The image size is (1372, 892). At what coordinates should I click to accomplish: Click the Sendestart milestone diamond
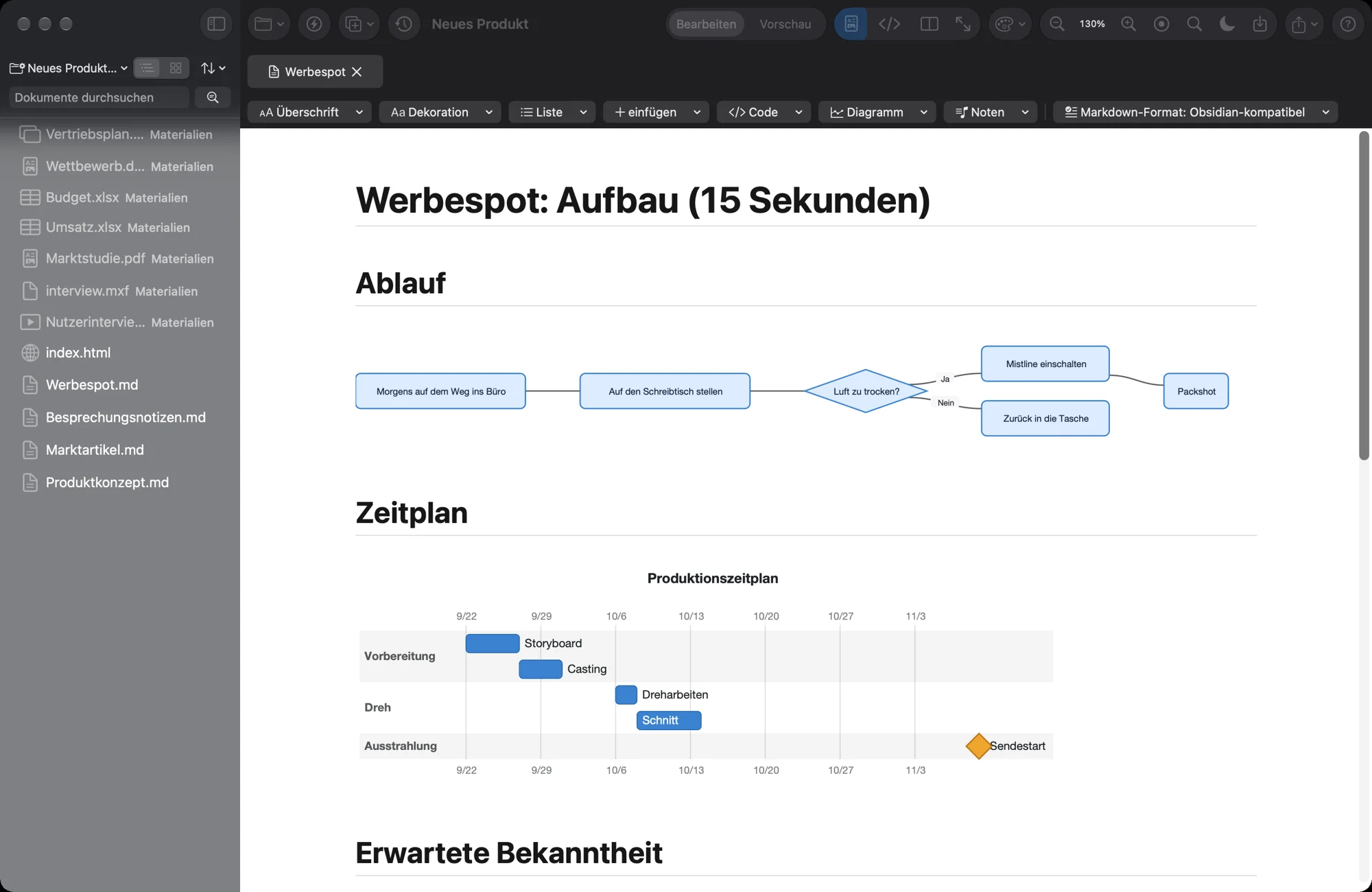point(978,746)
